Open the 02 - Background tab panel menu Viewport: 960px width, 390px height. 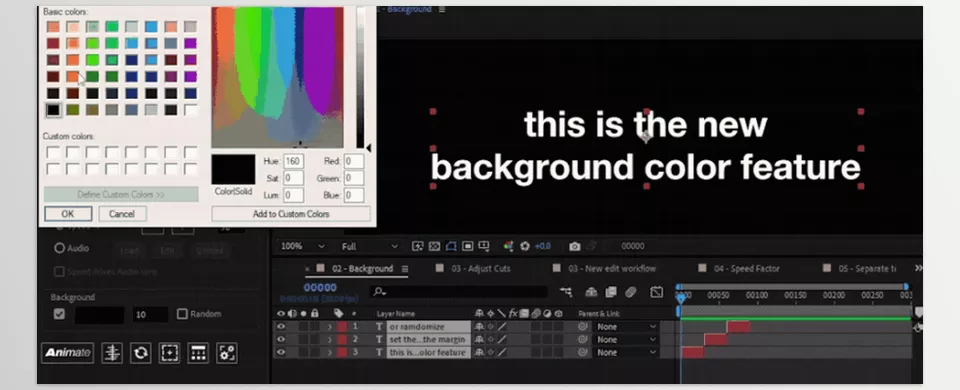click(x=404, y=269)
